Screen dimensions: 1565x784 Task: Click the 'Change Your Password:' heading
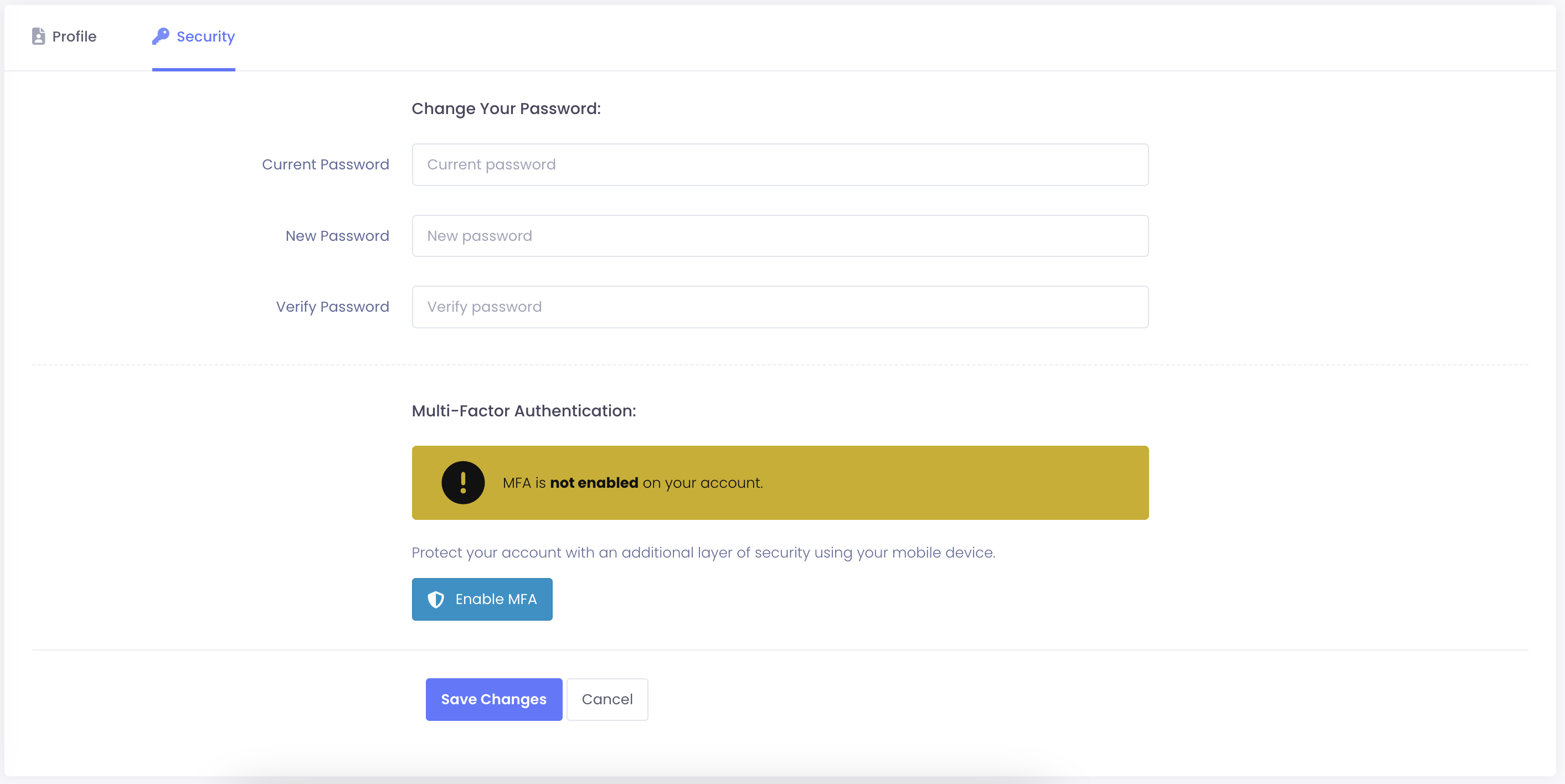click(x=506, y=109)
